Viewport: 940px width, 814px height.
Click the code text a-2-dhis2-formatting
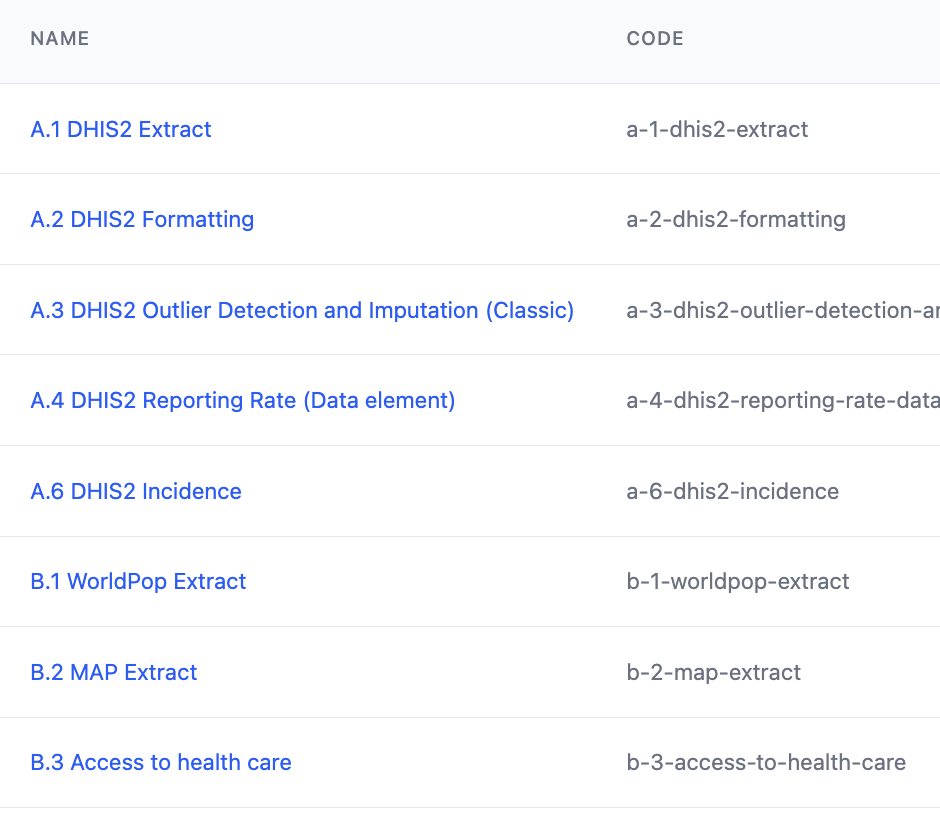(x=736, y=220)
